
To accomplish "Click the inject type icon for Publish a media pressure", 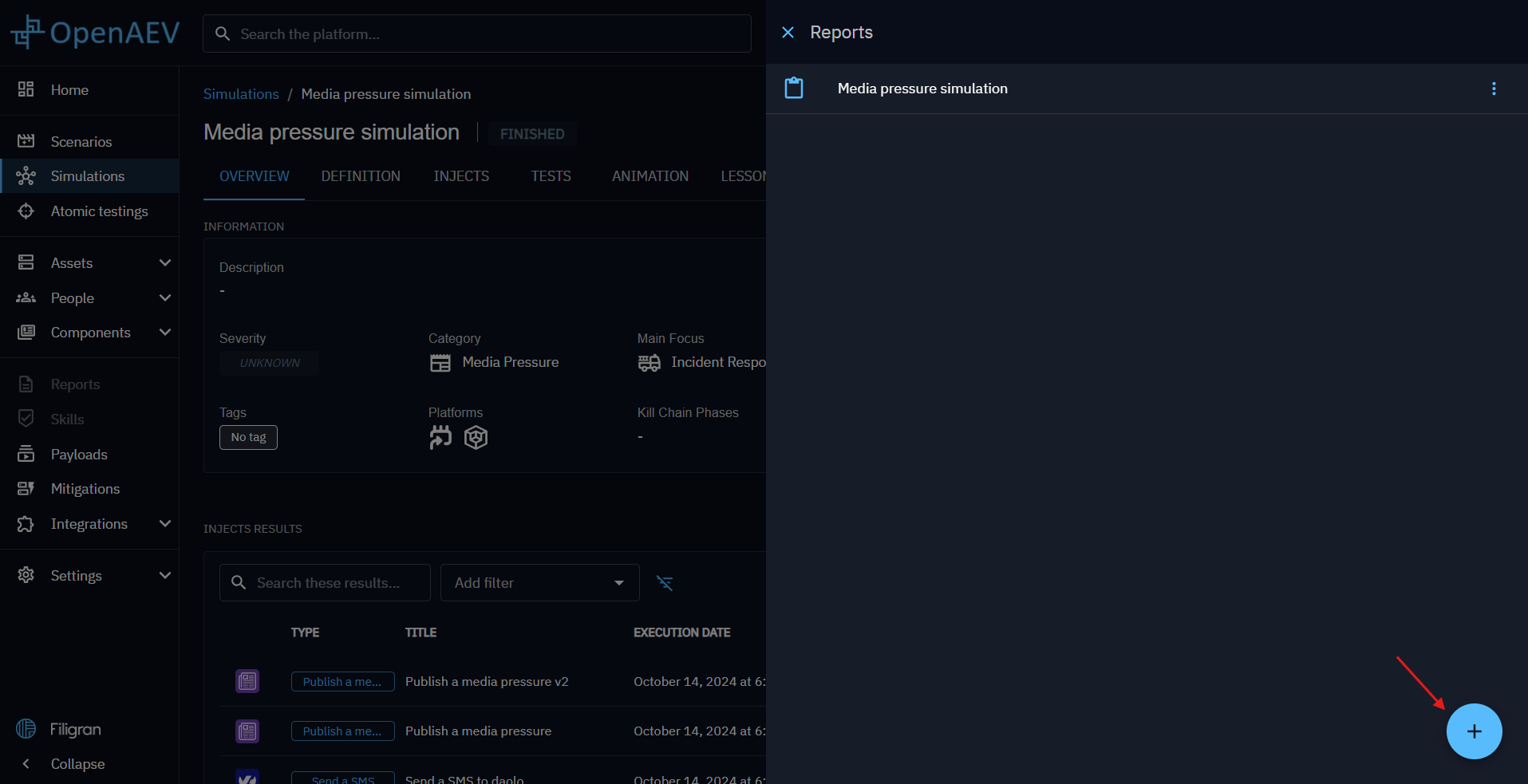I will [247, 731].
